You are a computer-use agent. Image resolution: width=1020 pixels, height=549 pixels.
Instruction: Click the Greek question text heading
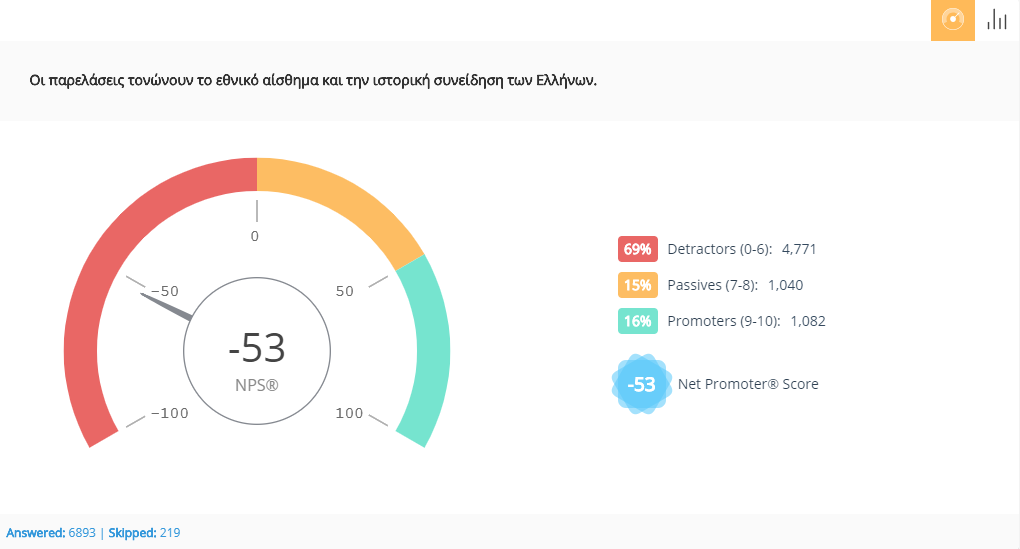(313, 80)
